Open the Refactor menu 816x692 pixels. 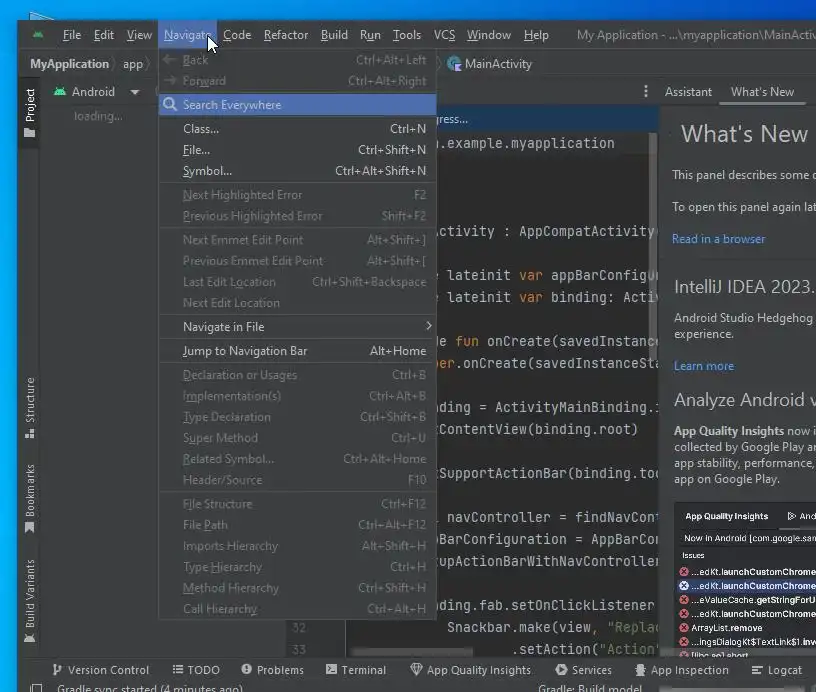pyautogui.click(x=286, y=35)
